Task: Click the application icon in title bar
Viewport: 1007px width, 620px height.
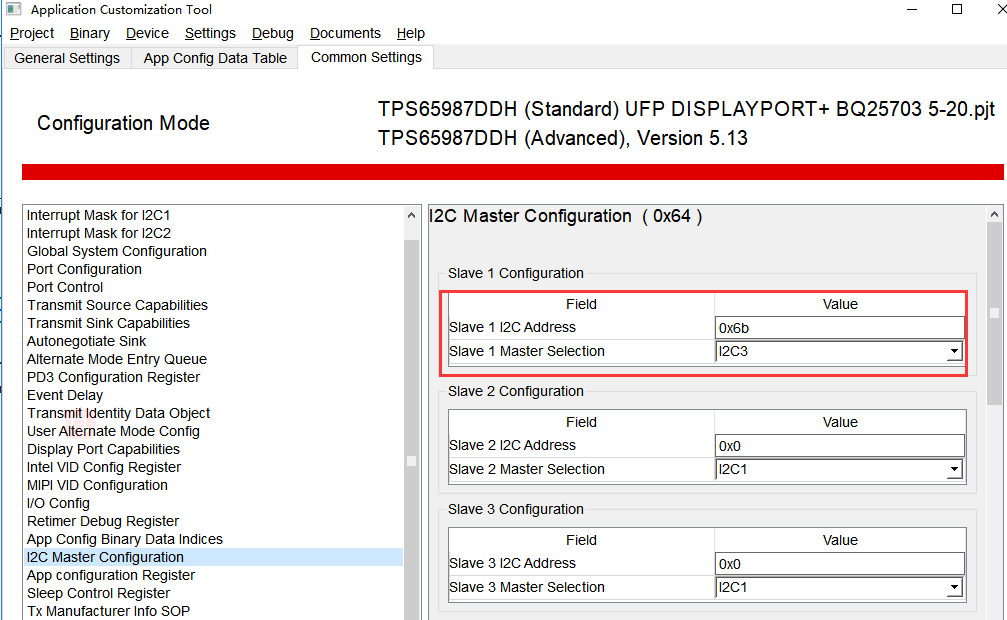Action: (x=13, y=9)
